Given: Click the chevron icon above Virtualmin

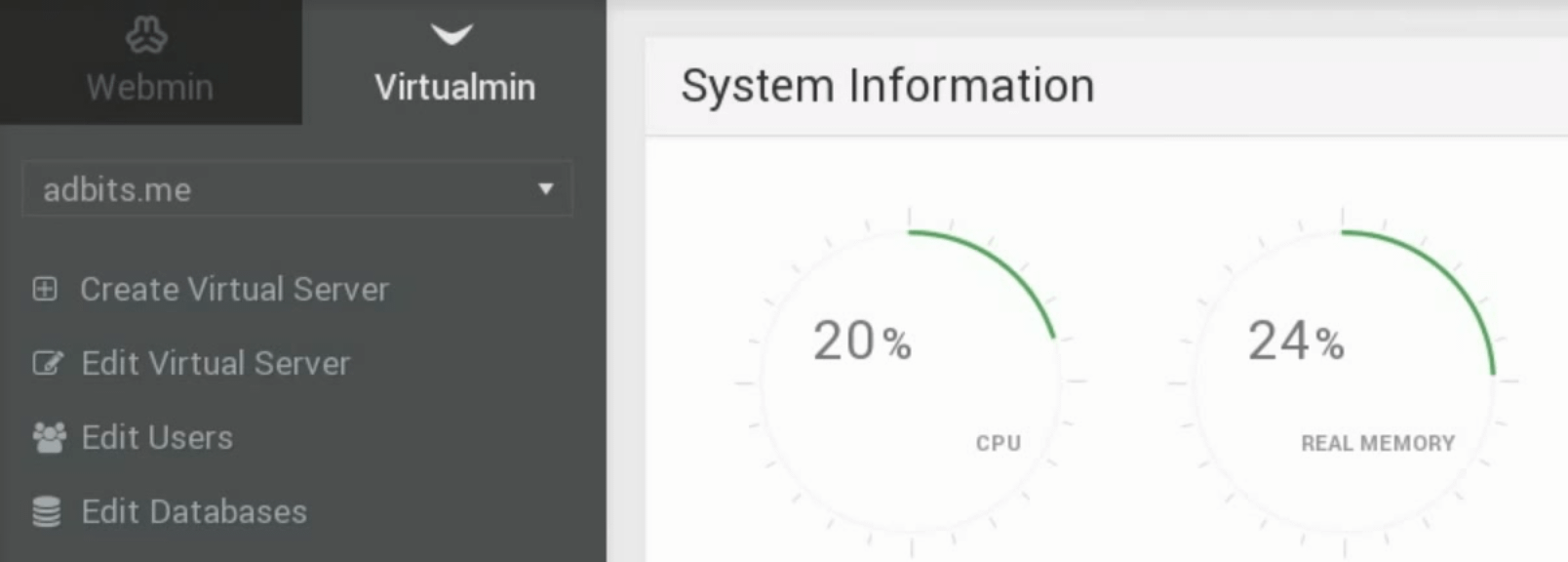Looking at the screenshot, I should coord(451,35).
